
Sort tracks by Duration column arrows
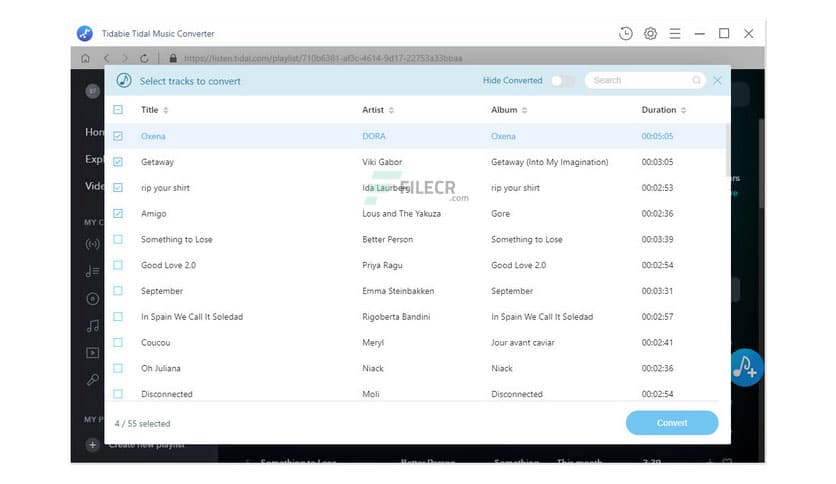pos(684,110)
